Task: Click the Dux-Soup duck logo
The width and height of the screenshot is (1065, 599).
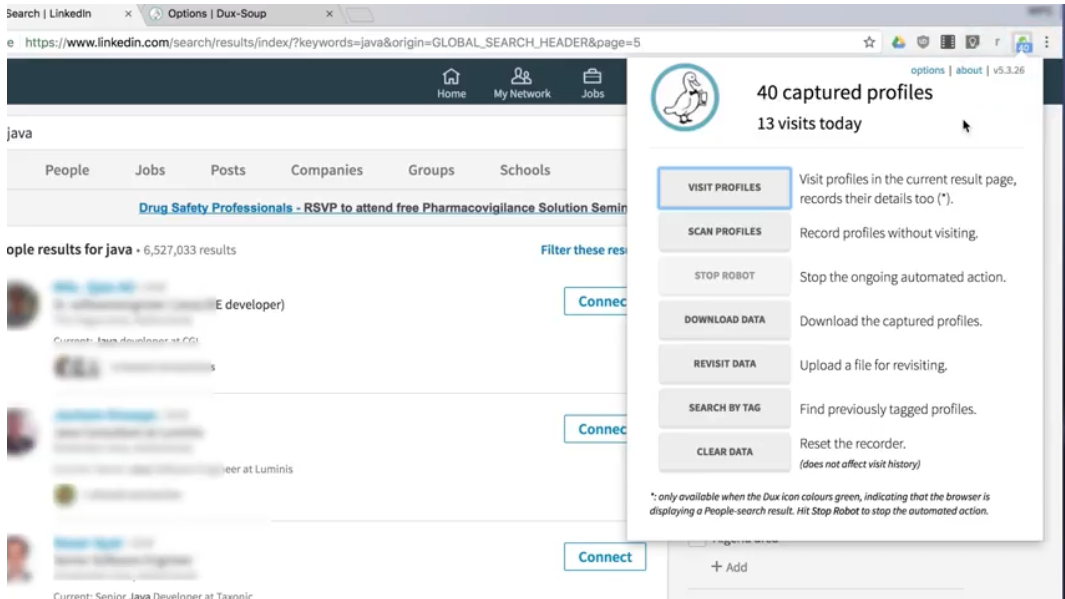Action: coord(685,98)
